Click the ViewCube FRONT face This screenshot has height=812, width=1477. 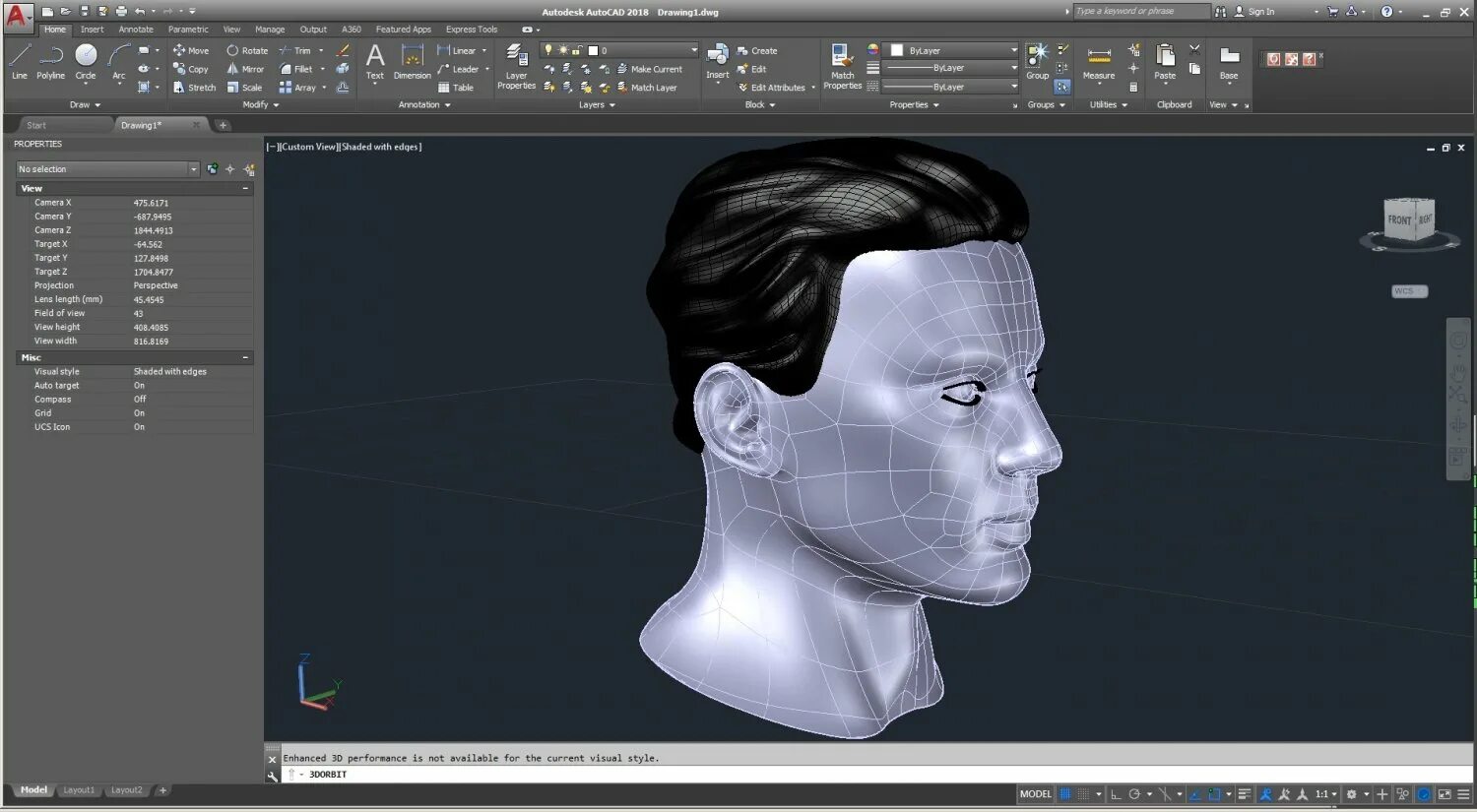(x=1399, y=219)
